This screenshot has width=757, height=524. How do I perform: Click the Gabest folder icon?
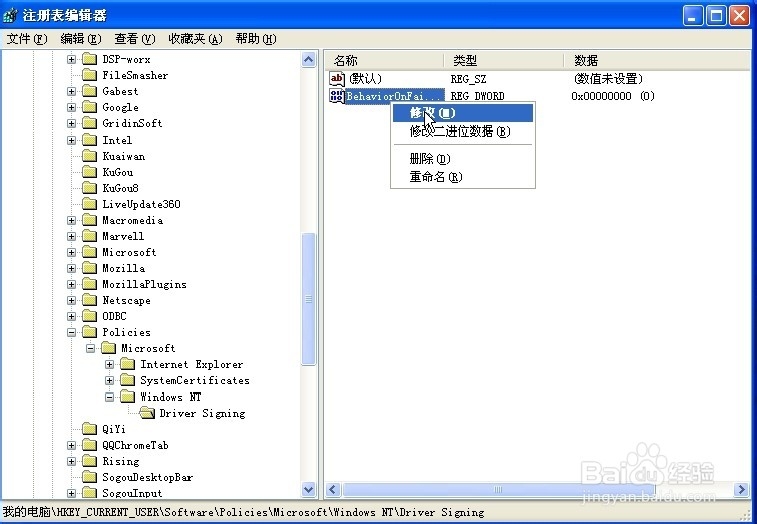pos(89,91)
